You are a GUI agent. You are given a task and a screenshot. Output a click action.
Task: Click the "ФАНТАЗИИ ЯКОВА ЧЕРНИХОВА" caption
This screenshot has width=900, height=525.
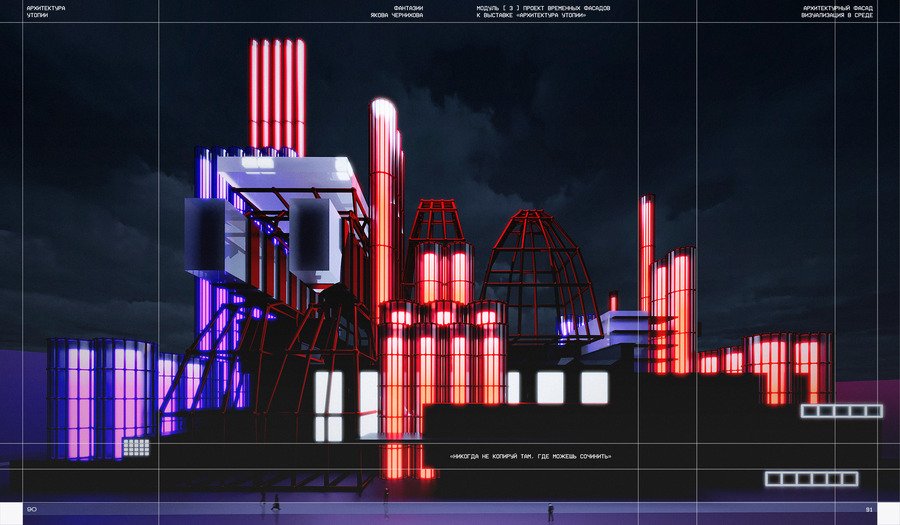coord(397,12)
